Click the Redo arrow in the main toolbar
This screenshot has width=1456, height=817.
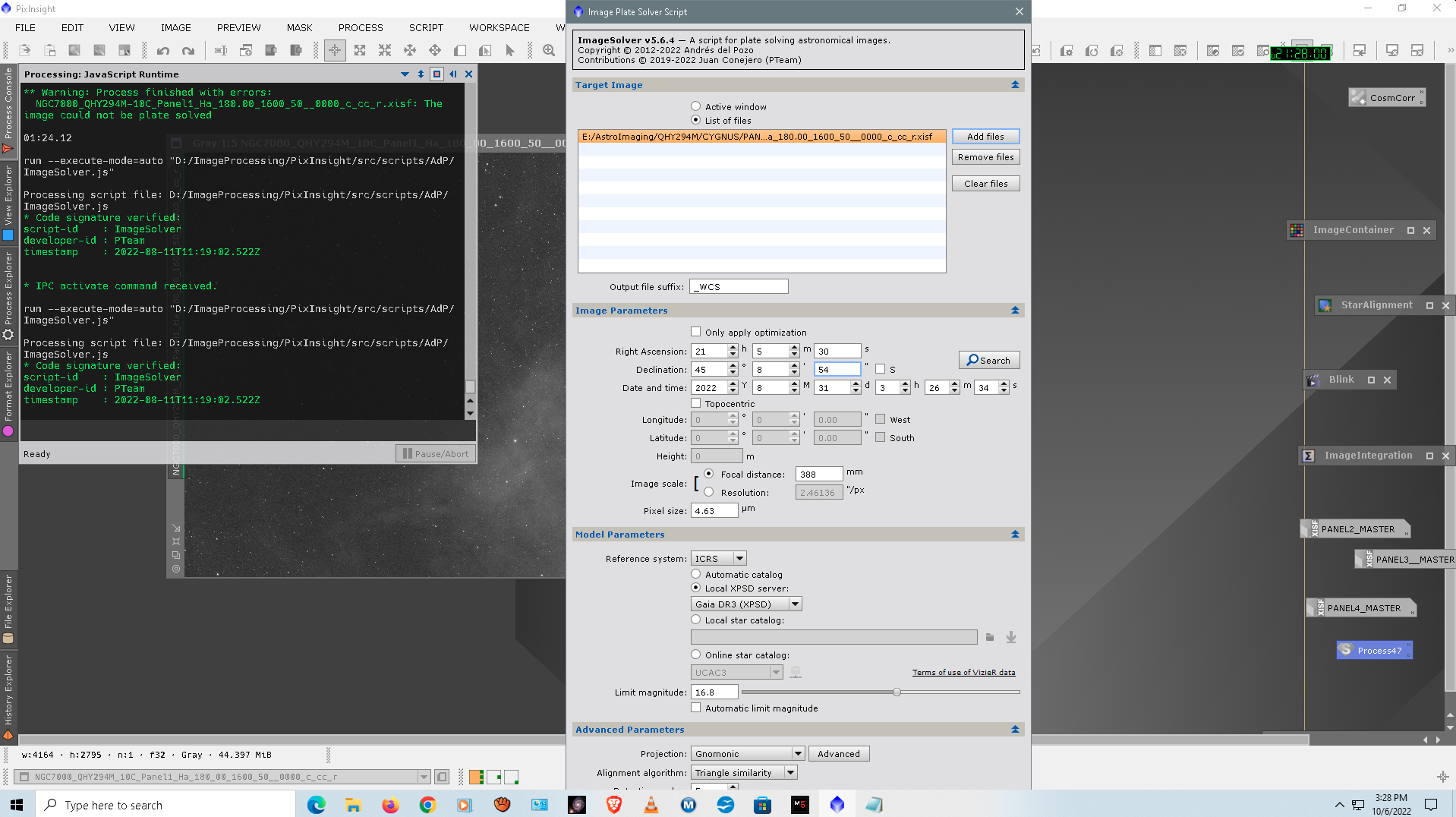[188, 51]
